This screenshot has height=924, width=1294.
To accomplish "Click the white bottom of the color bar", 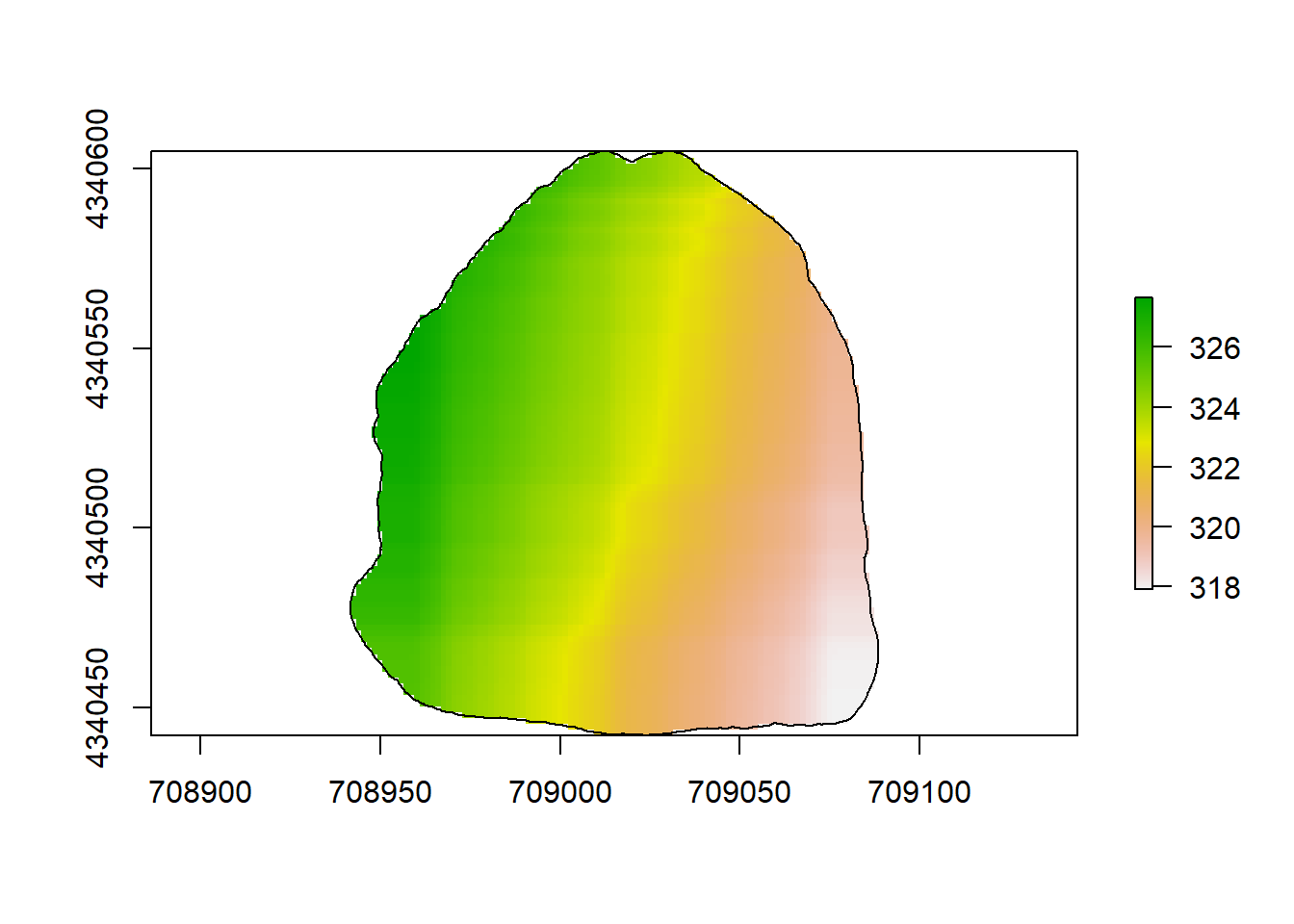I will click(1144, 581).
